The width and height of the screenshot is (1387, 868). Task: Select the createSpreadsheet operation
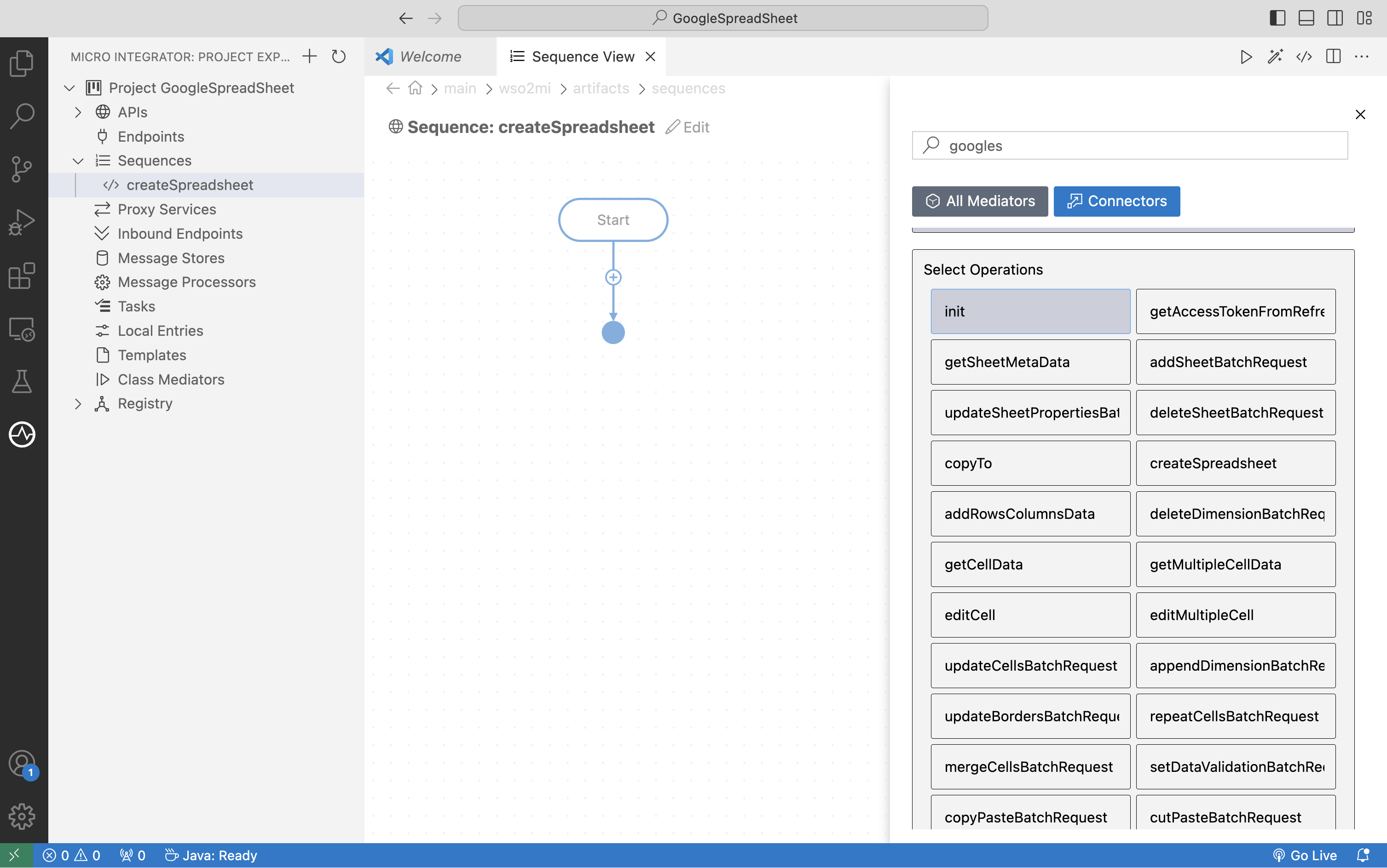pyautogui.click(x=1236, y=463)
